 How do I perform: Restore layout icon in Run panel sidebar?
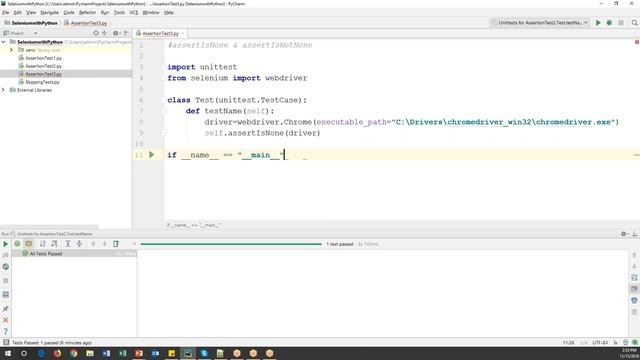(5, 295)
